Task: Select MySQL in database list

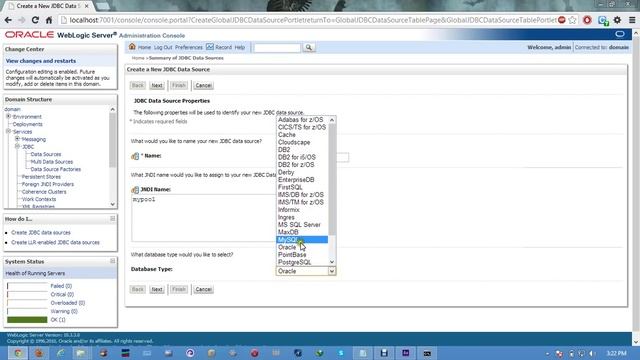Action: (302, 240)
